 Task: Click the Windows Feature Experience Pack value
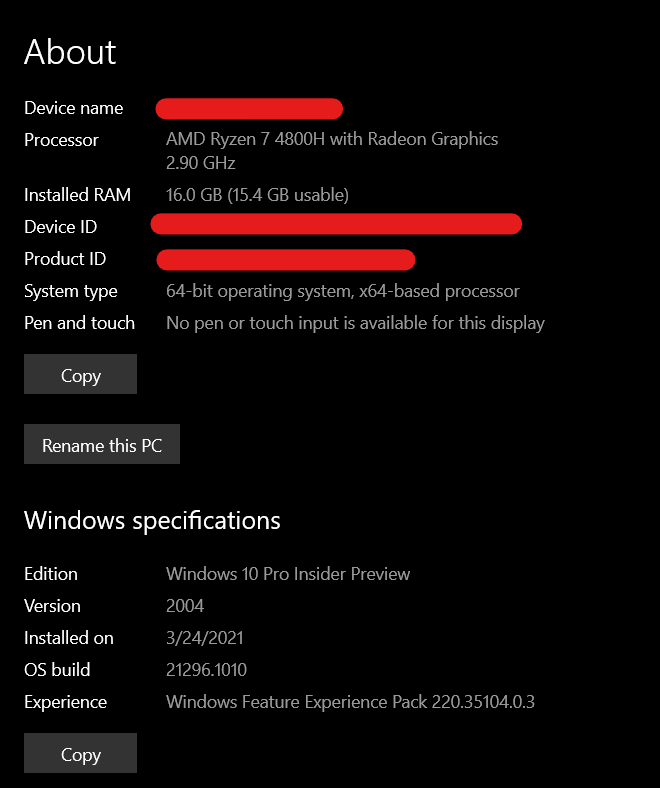click(350, 702)
